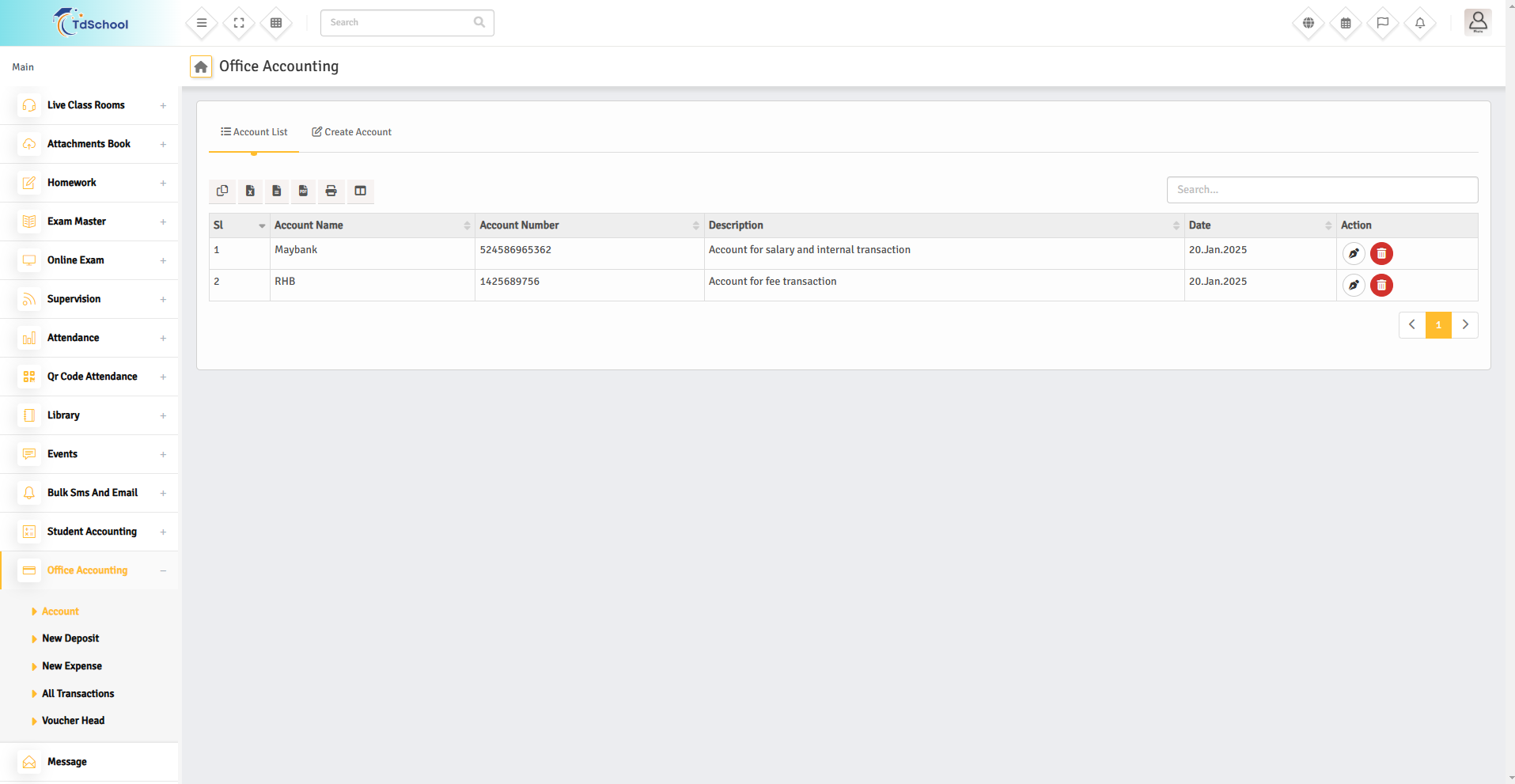Click the table Search input field
This screenshot has width=1515, height=784.
(1321, 190)
